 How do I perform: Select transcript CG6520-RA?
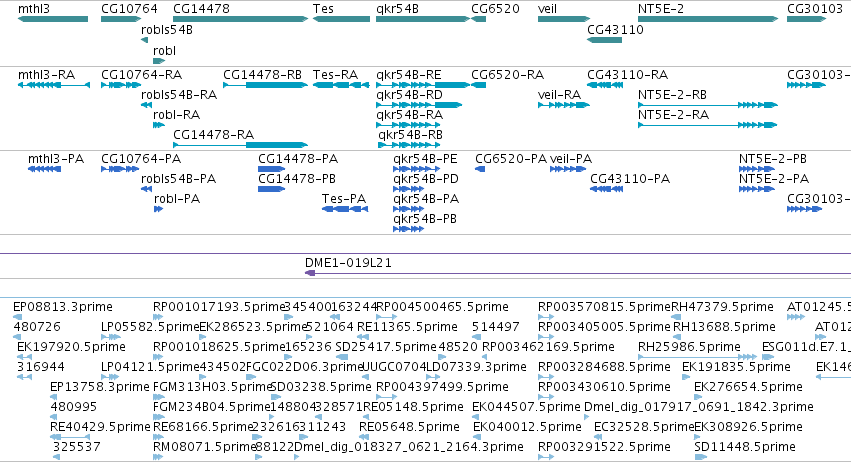(479, 85)
